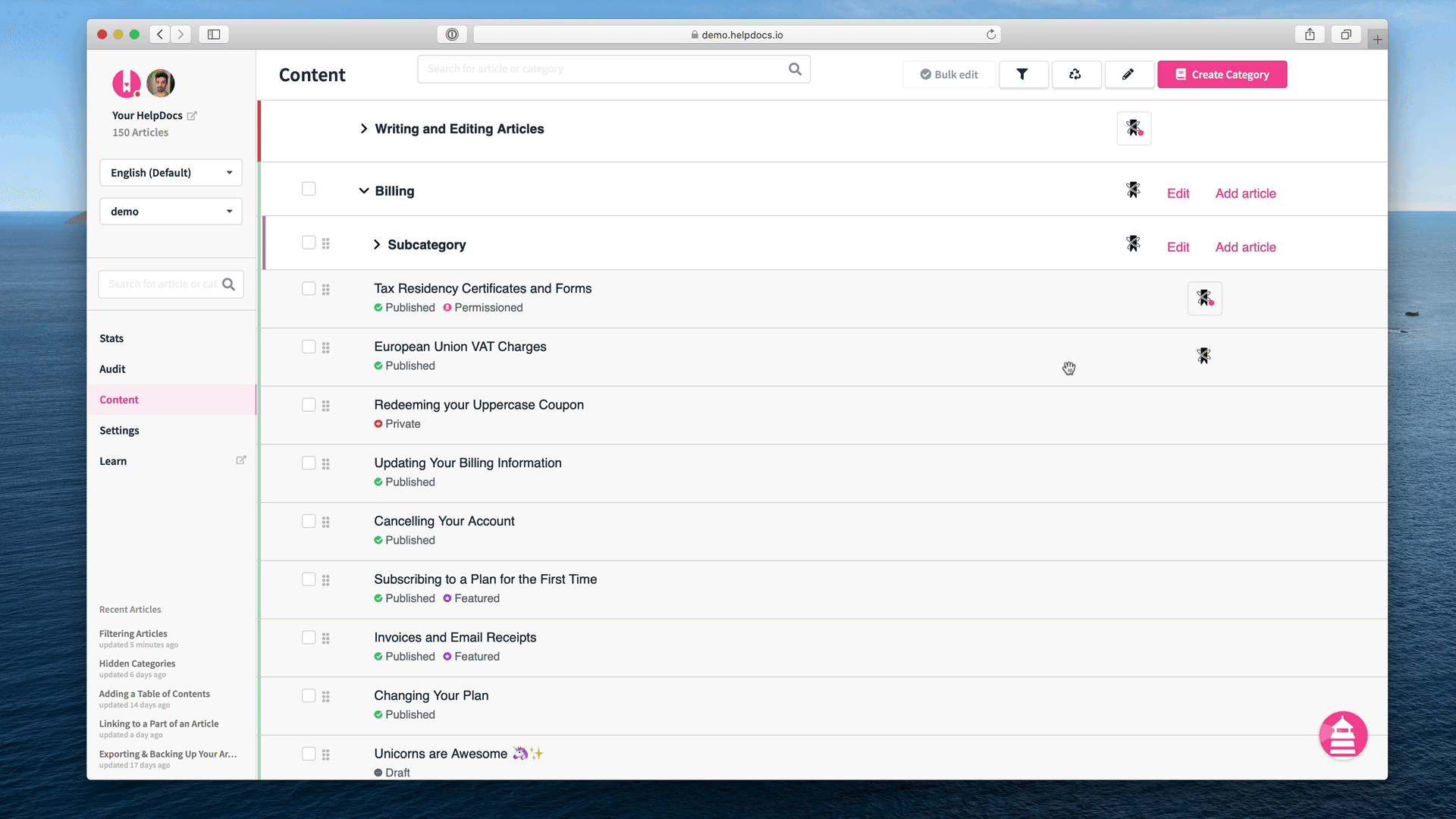Select Invoices and Email Receipts checkbox
This screenshot has height=819, width=1456.
point(309,638)
